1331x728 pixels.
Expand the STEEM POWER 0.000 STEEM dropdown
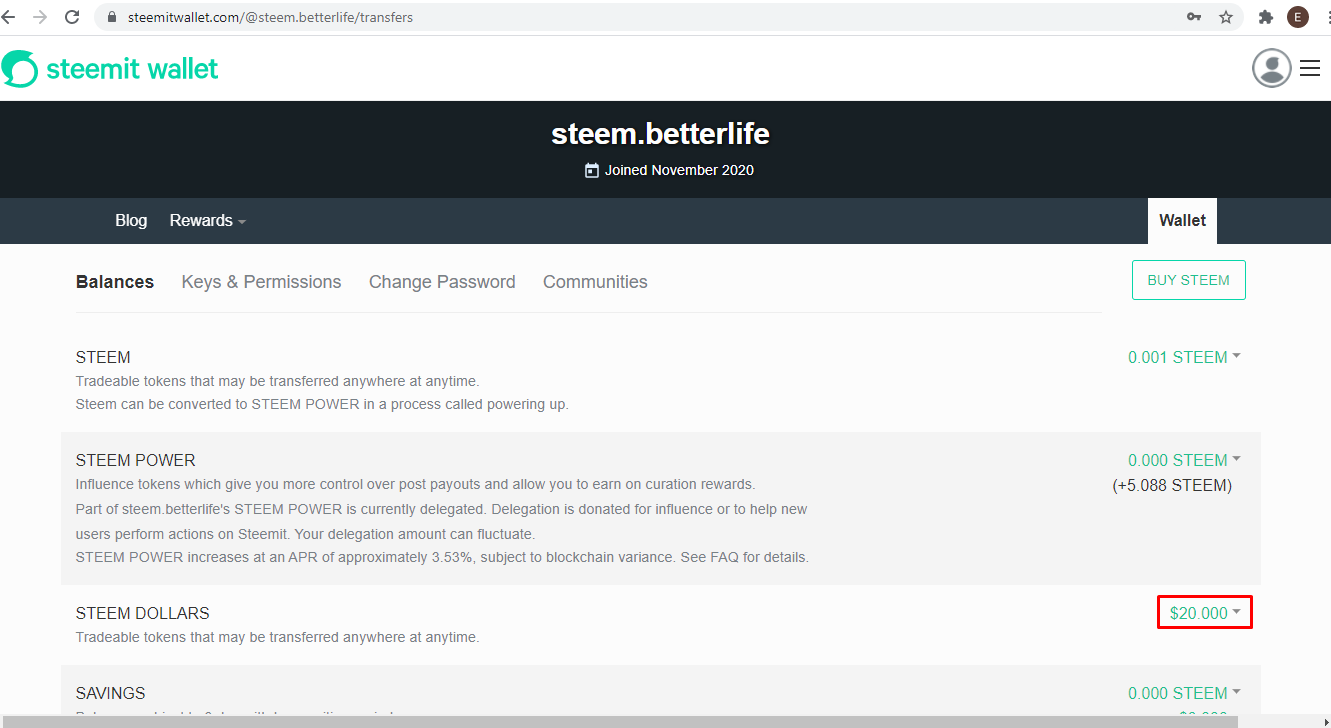coord(1184,460)
